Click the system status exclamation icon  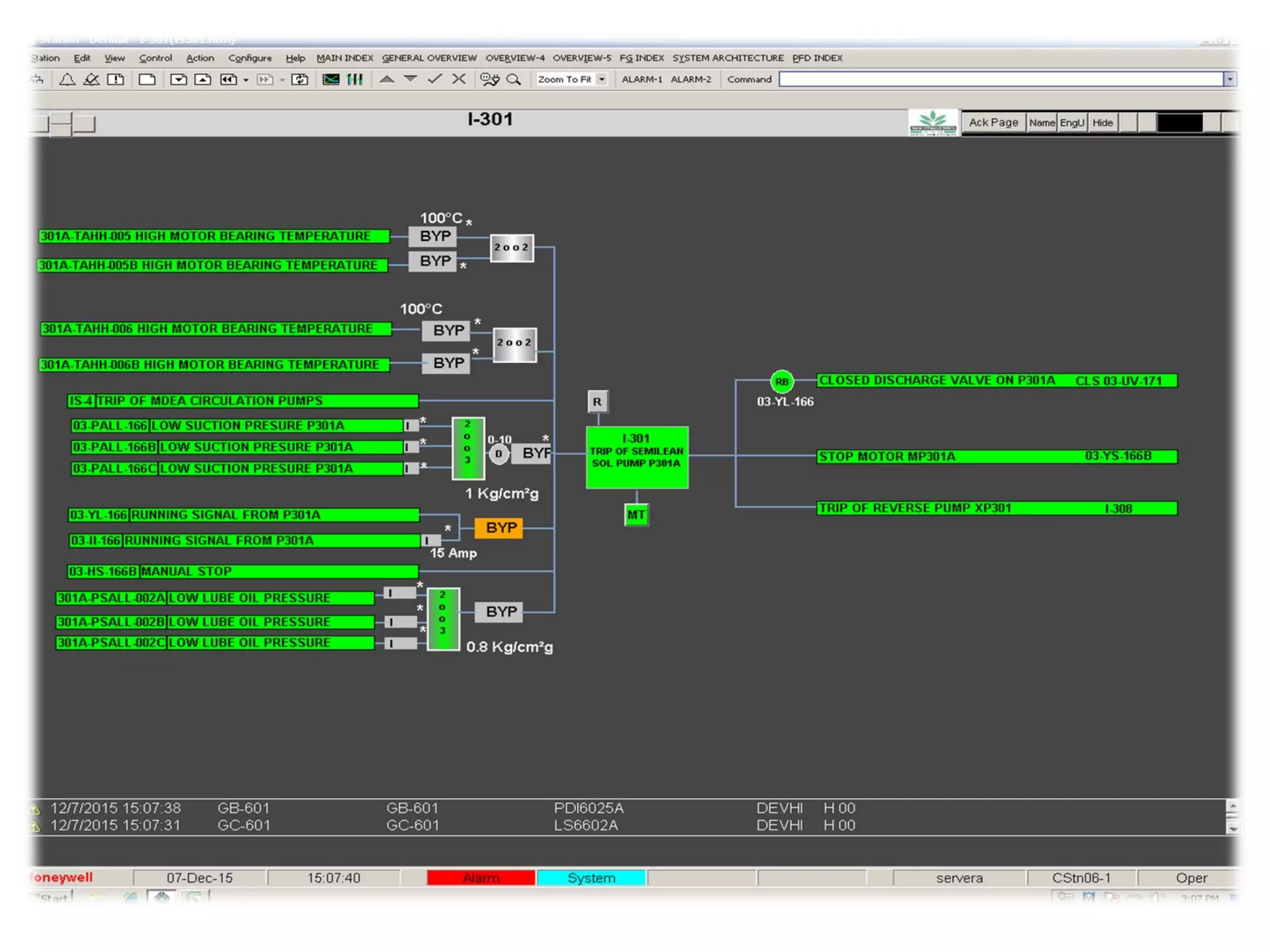point(115,79)
